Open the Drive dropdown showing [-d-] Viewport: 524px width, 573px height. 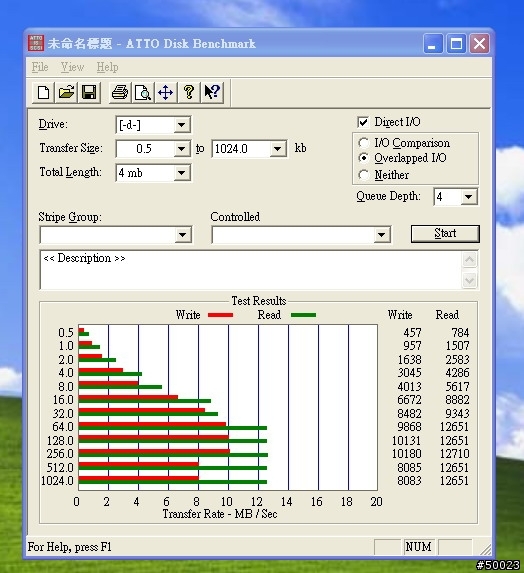click(181, 125)
